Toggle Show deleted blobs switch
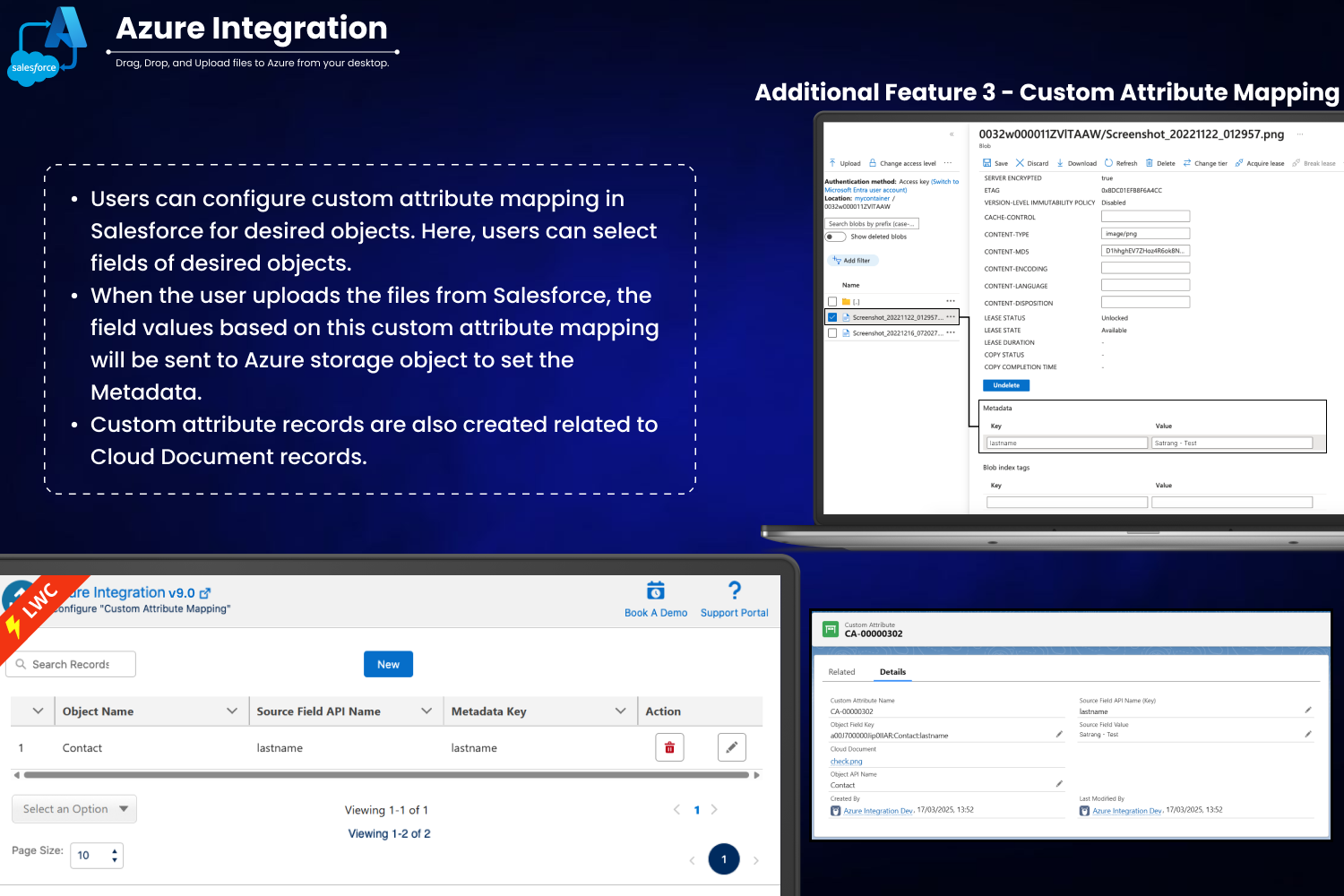This screenshot has height=896, width=1344. coord(835,237)
